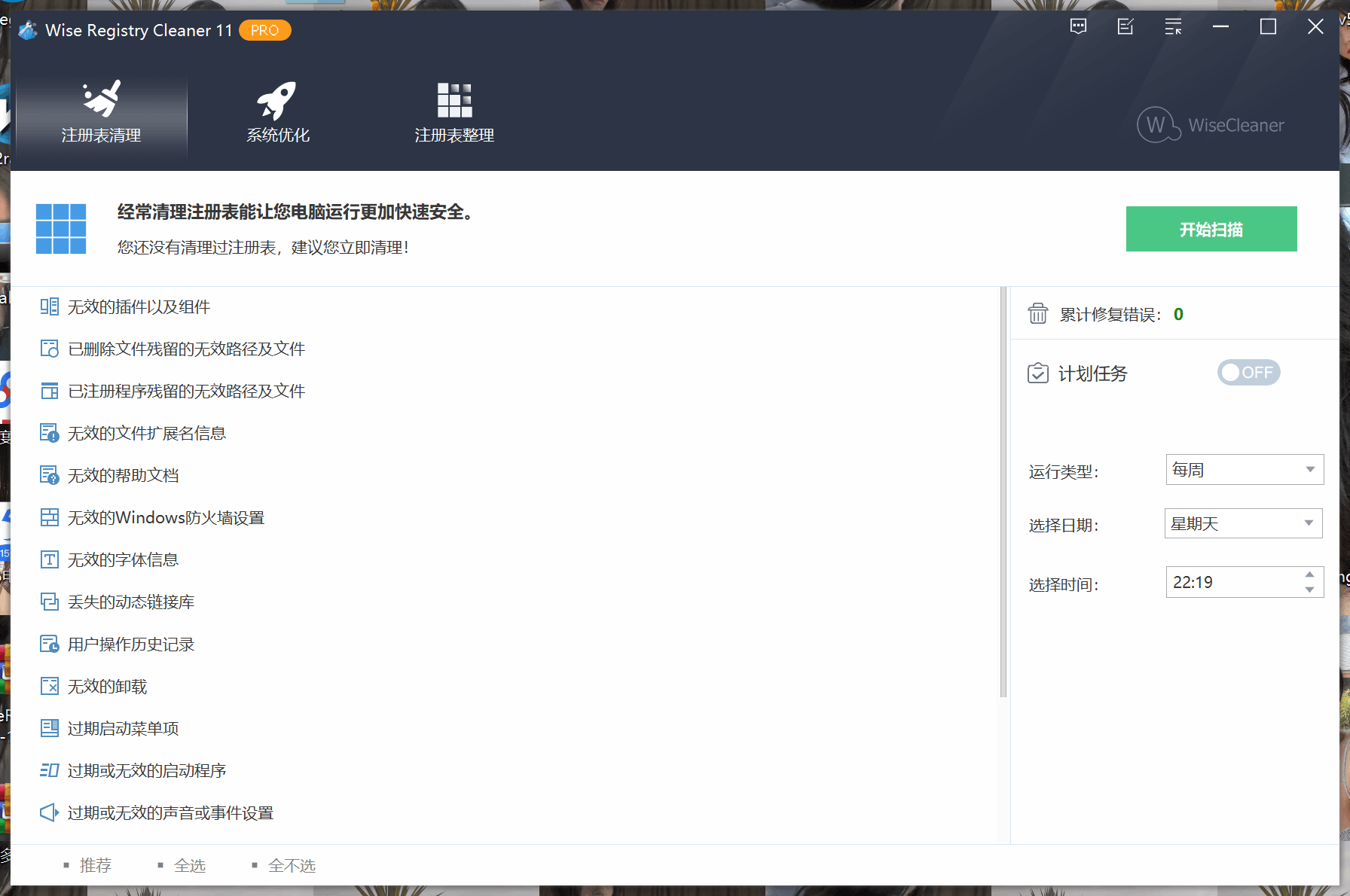The height and width of the screenshot is (896, 1350).
Task: Click the 用户操作历史记录 icon
Action: coord(49,644)
